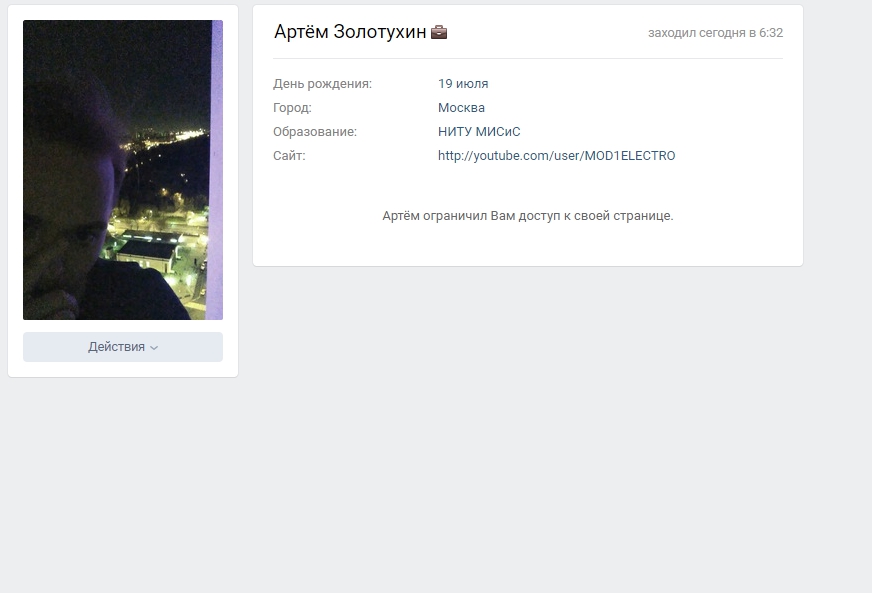Viewport: 872px width, 593px height.
Task: Click the Город label
Action: point(292,108)
